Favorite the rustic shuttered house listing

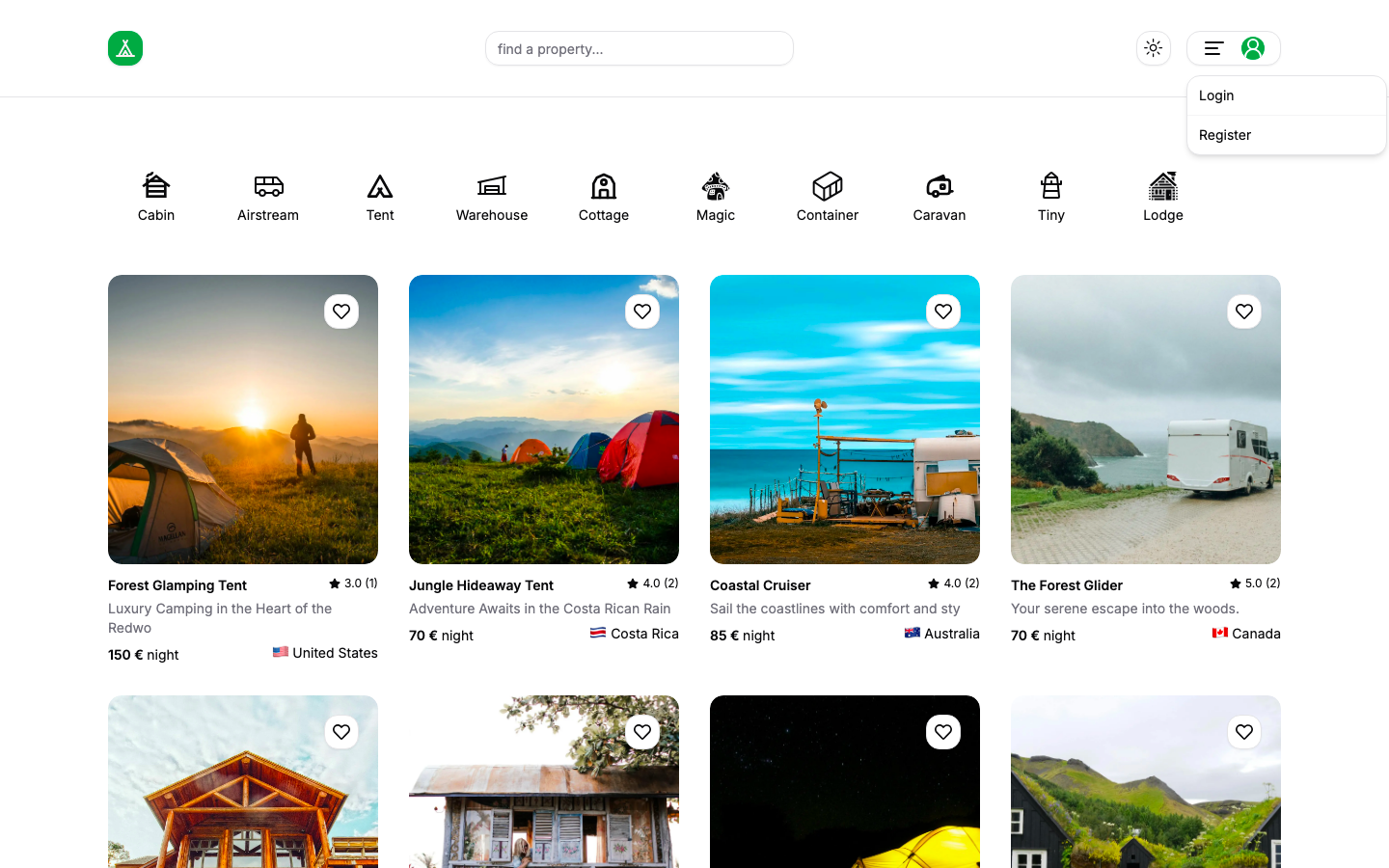pyautogui.click(x=642, y=732)
